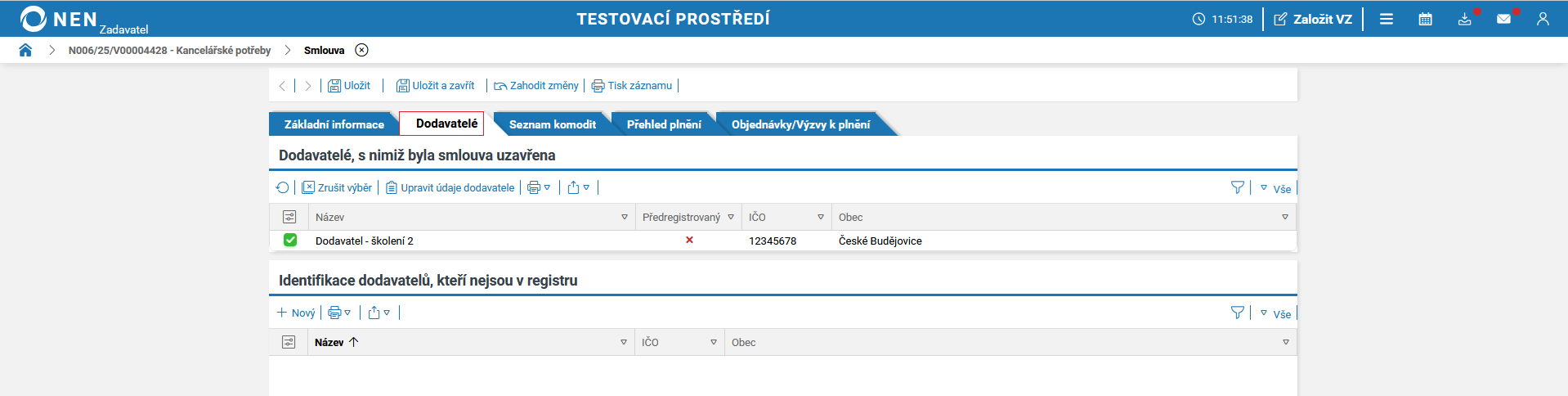Click Zahodit změny button
Viewport: 1568px width, 396px height.
(x=536, y=85)
